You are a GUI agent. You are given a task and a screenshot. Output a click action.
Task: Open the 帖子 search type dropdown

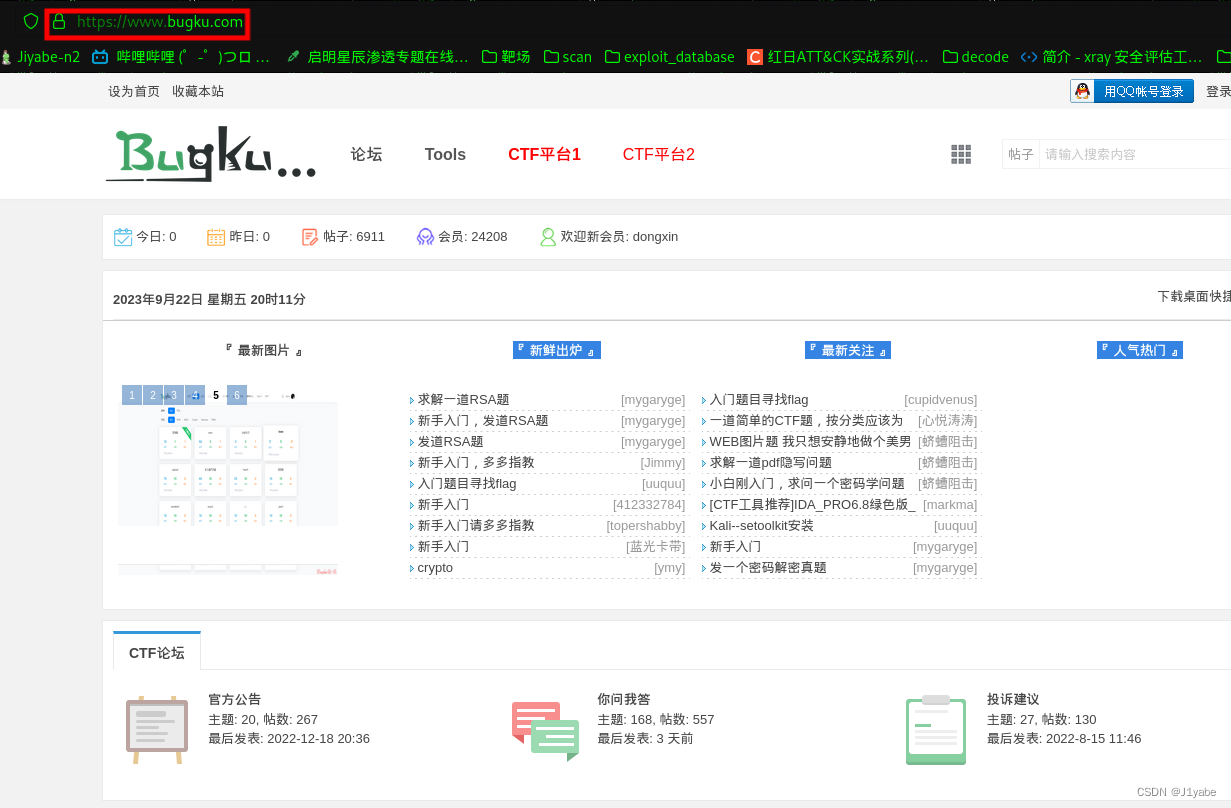(x=1021, y=154)
